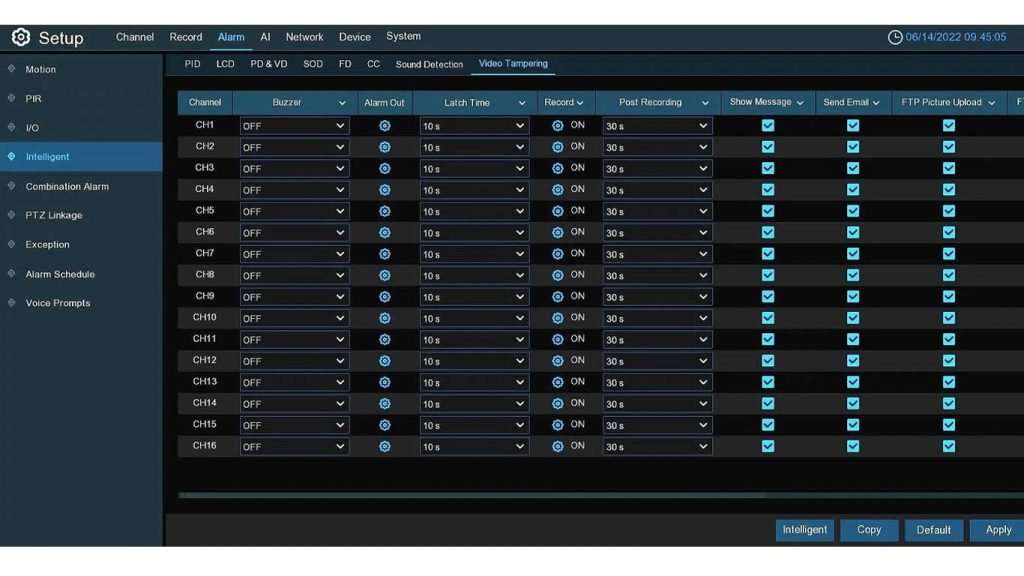This screenshot has width=1024, height=576.
Task: Open Alarm Out settings gear for CH1
Action: [384, 126]
